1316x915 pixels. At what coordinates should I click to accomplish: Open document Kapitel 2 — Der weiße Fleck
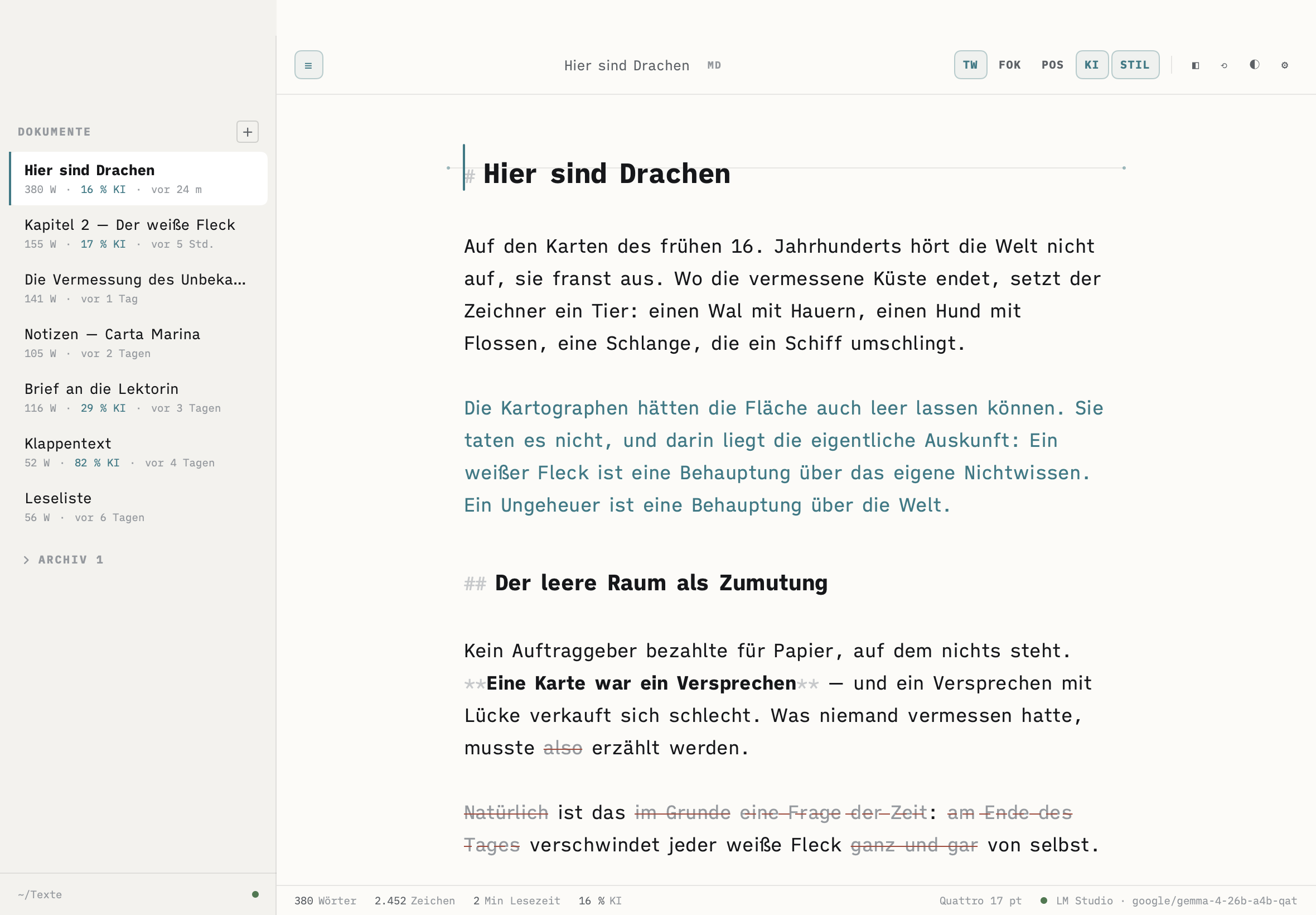point(139,233)
